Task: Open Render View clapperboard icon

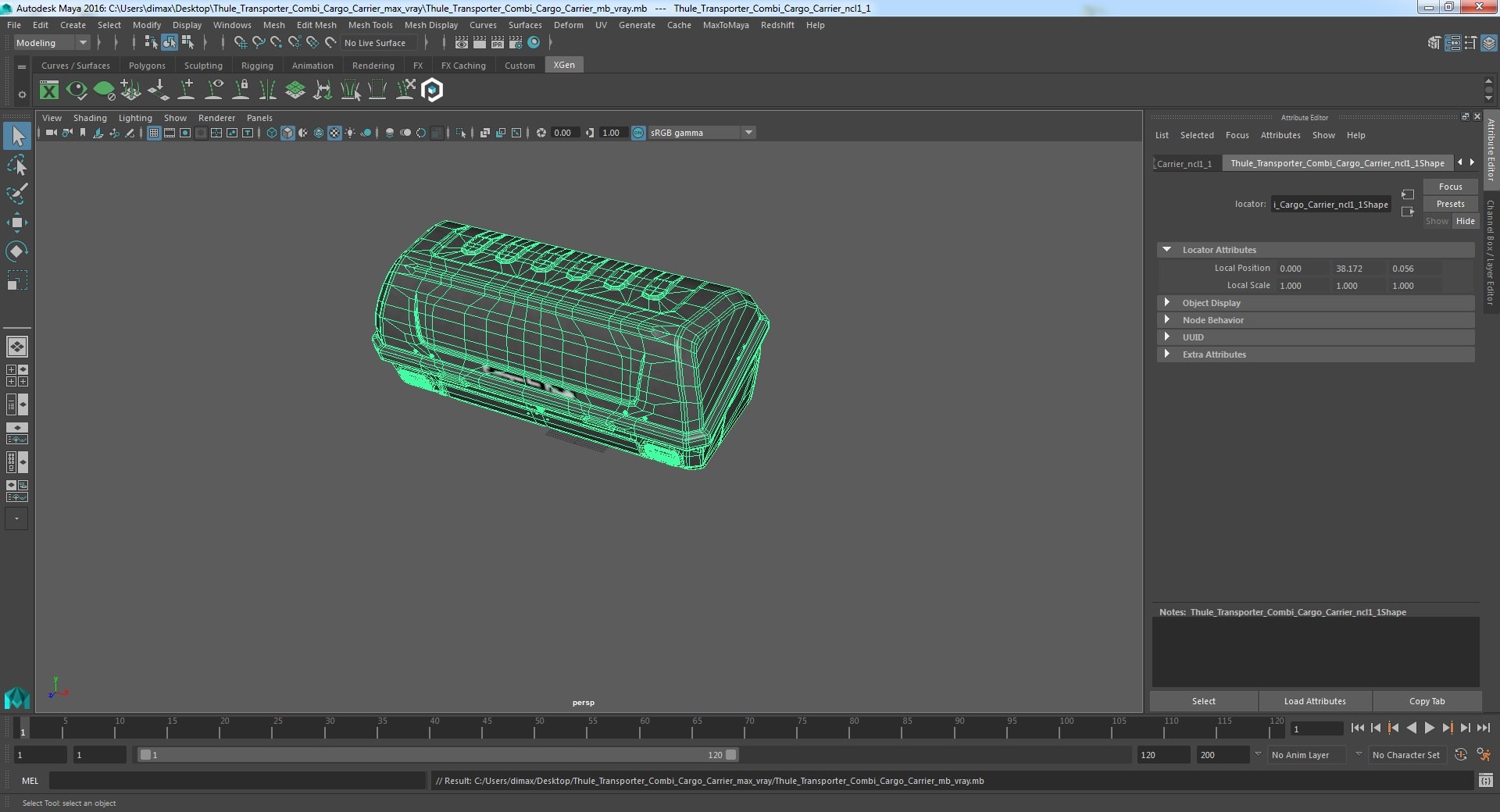Action: (x=462, y=43)
